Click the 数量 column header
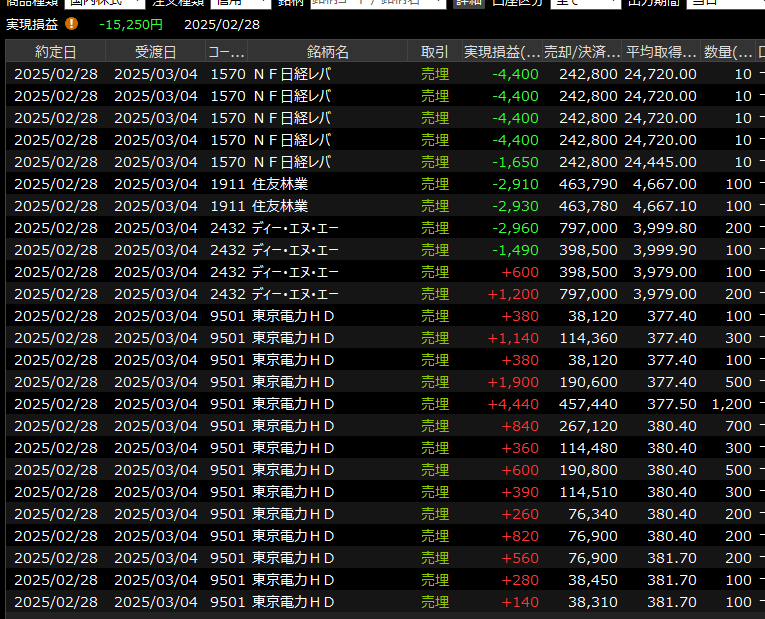Image resolution: width=765 pixels, height=619 pixels. pyautogui.click(x=729, y=51)
